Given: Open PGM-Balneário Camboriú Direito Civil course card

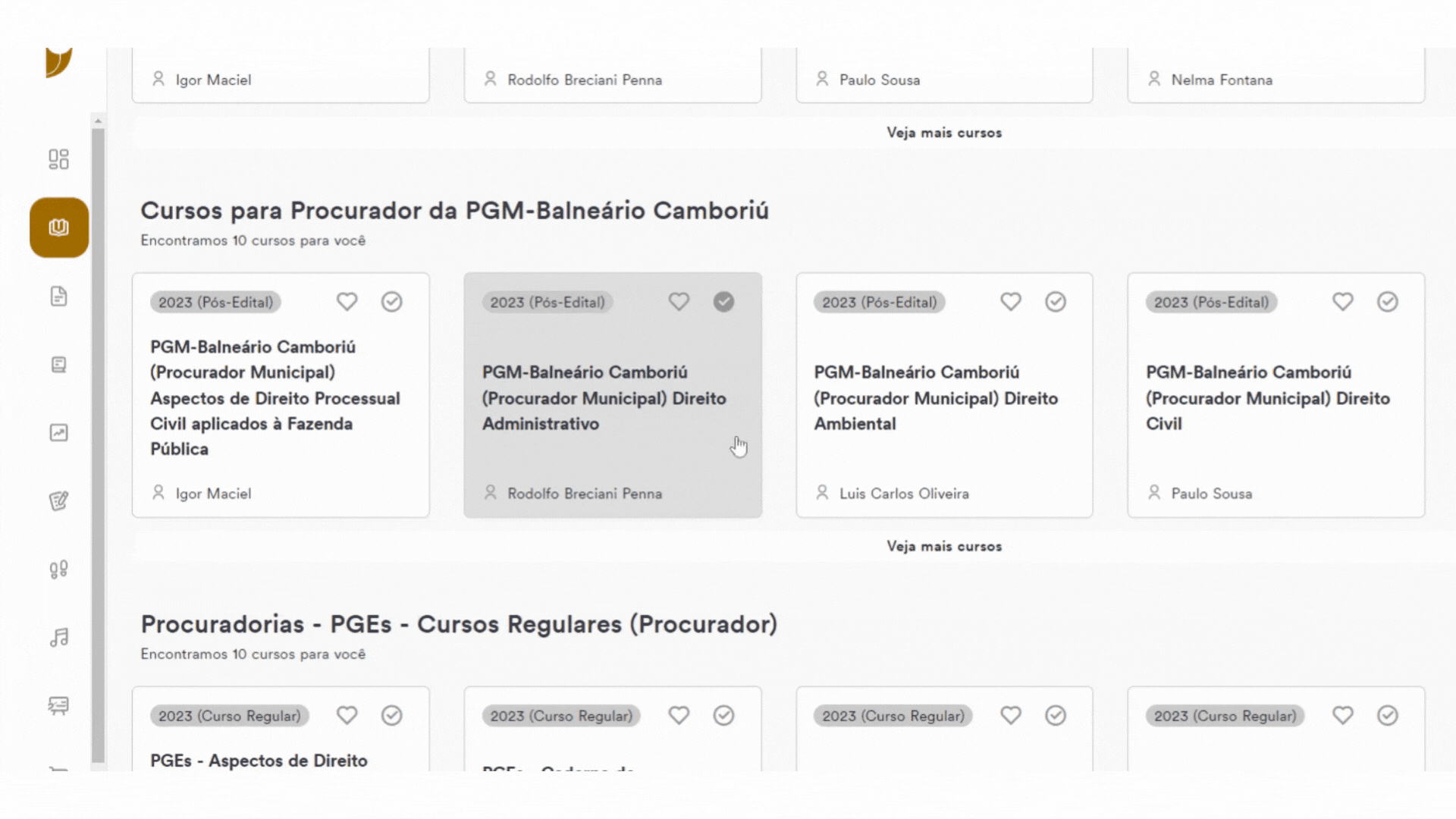Looking at the screenshot, I should click(x=1276, y=395).
